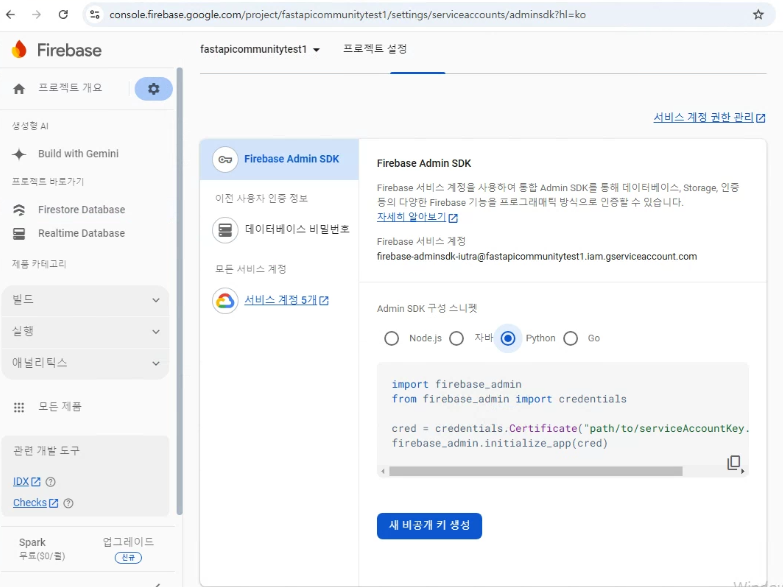The width and height of the screenshot is (783, 587).
Task: Click the 모든 제품 grid icon
Action: [x=19, y=407]
